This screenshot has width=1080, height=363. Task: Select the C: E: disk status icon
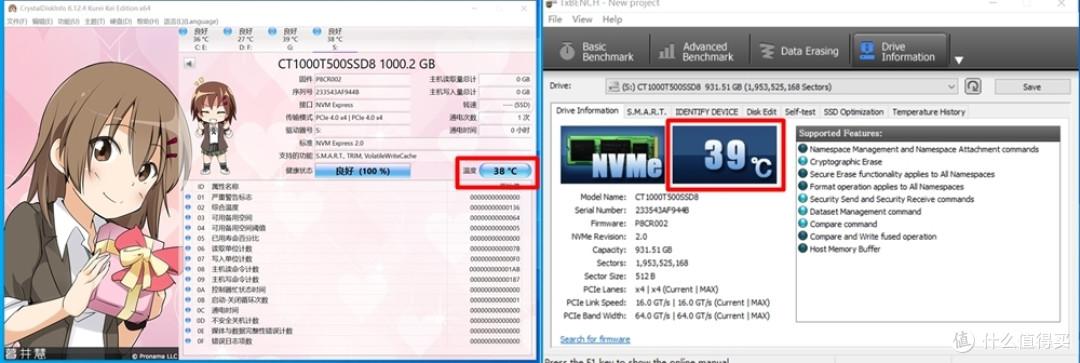pos(183,32)
